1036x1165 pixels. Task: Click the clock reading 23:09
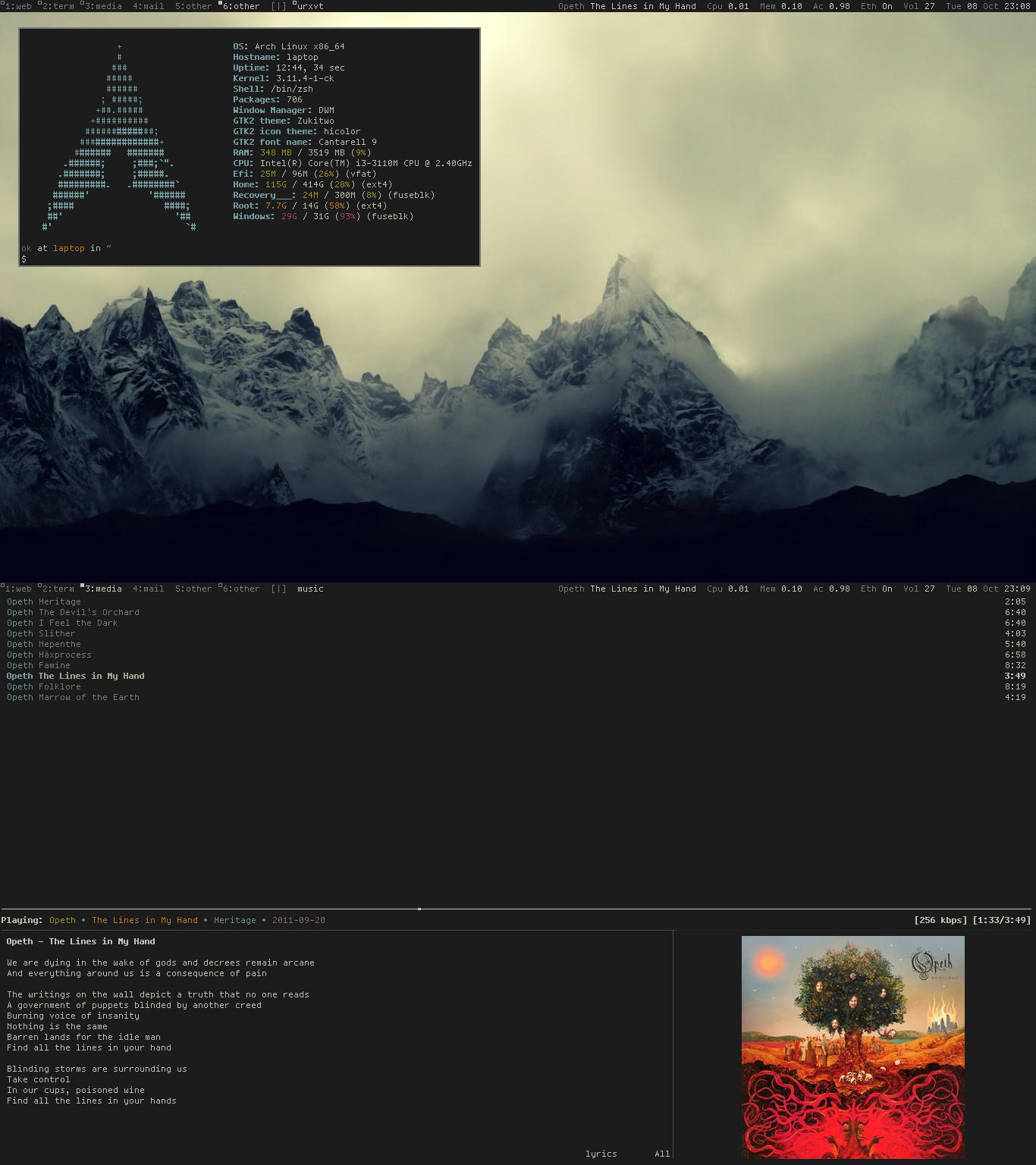coord(1017,589)
